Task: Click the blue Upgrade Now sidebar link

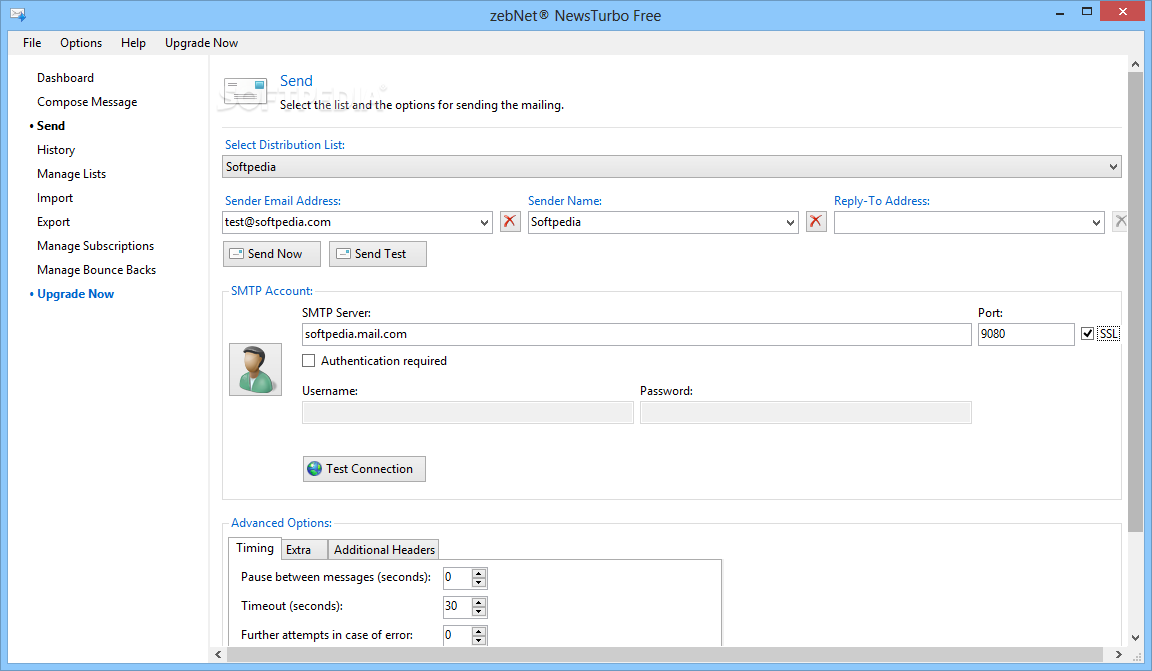Action: (x=76, y=294)
